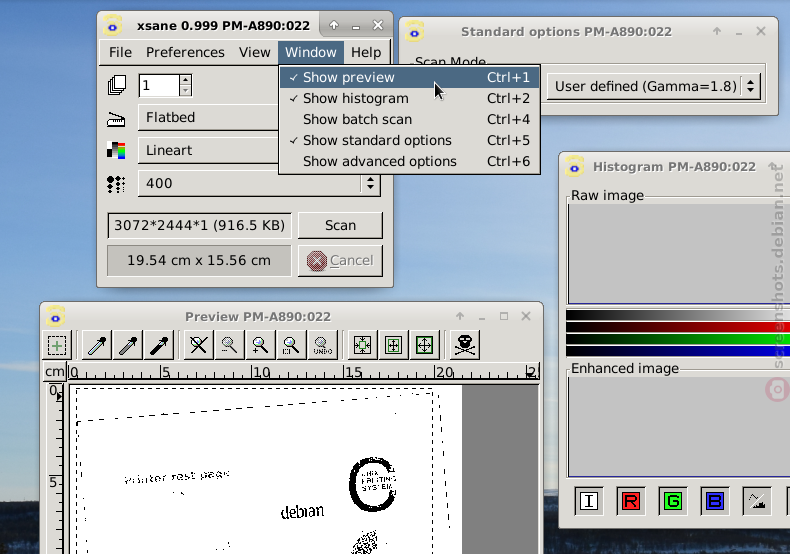Open the Flatbed source dropdown

coord(208,117)
